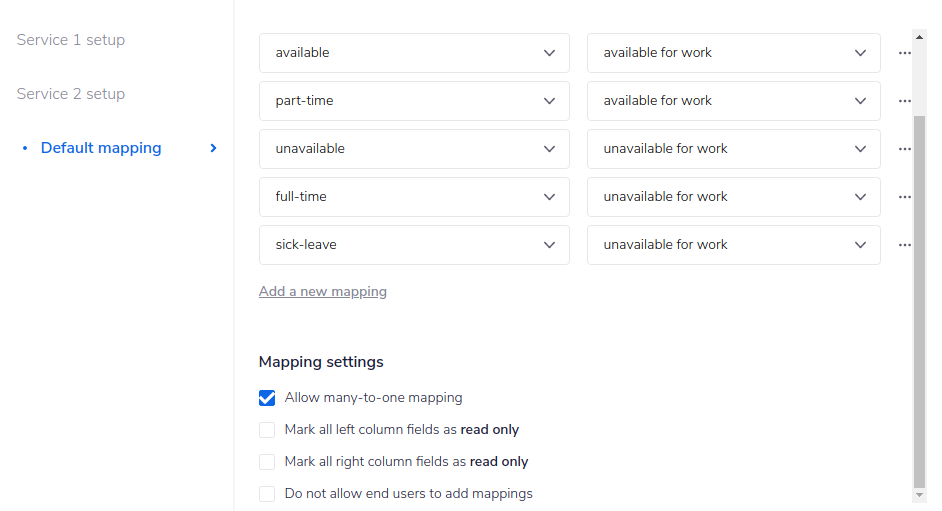Enable Mark all left column fields read only
Screen dimensions: 942x511
[267, 430]
